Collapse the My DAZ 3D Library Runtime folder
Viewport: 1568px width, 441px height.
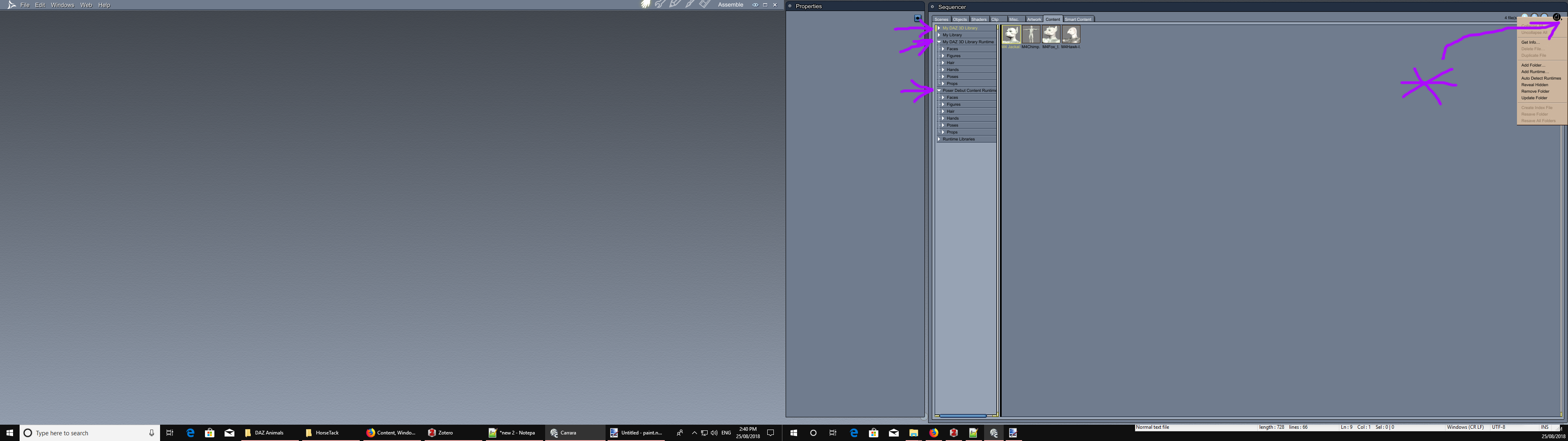pyautogui.click(x=939, y=42)
